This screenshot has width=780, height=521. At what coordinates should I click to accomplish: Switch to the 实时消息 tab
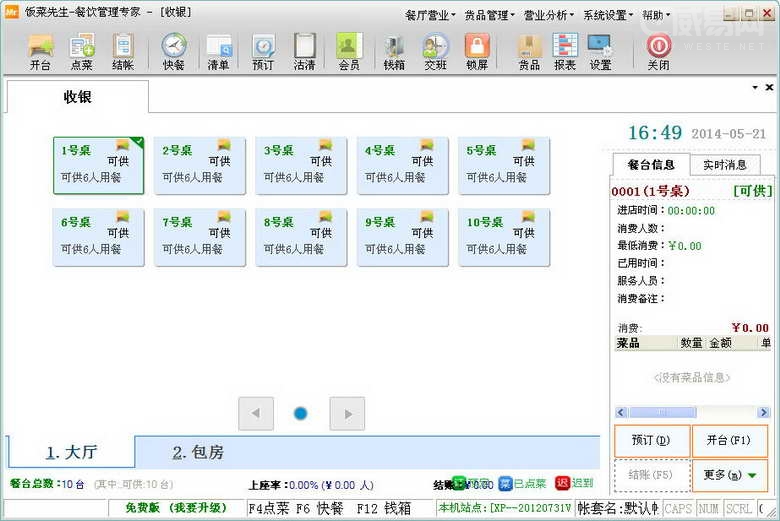pos(725,165)
